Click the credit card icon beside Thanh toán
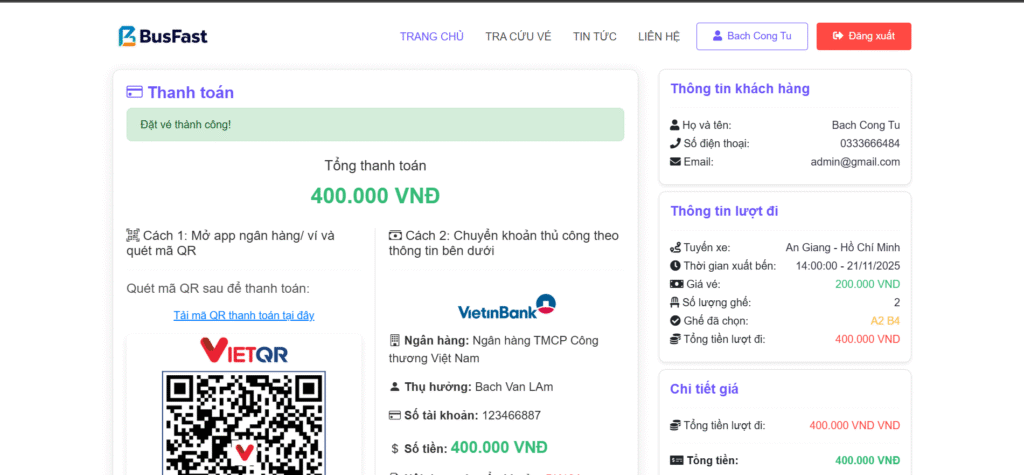 pos(135,92)
